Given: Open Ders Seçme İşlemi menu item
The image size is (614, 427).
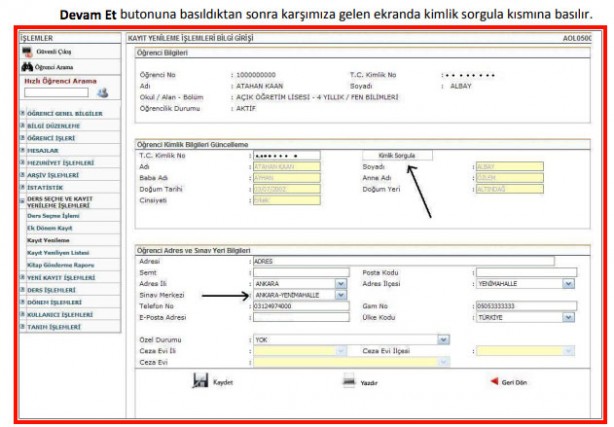Looking at the screenshot, I should tap(53, 216).
